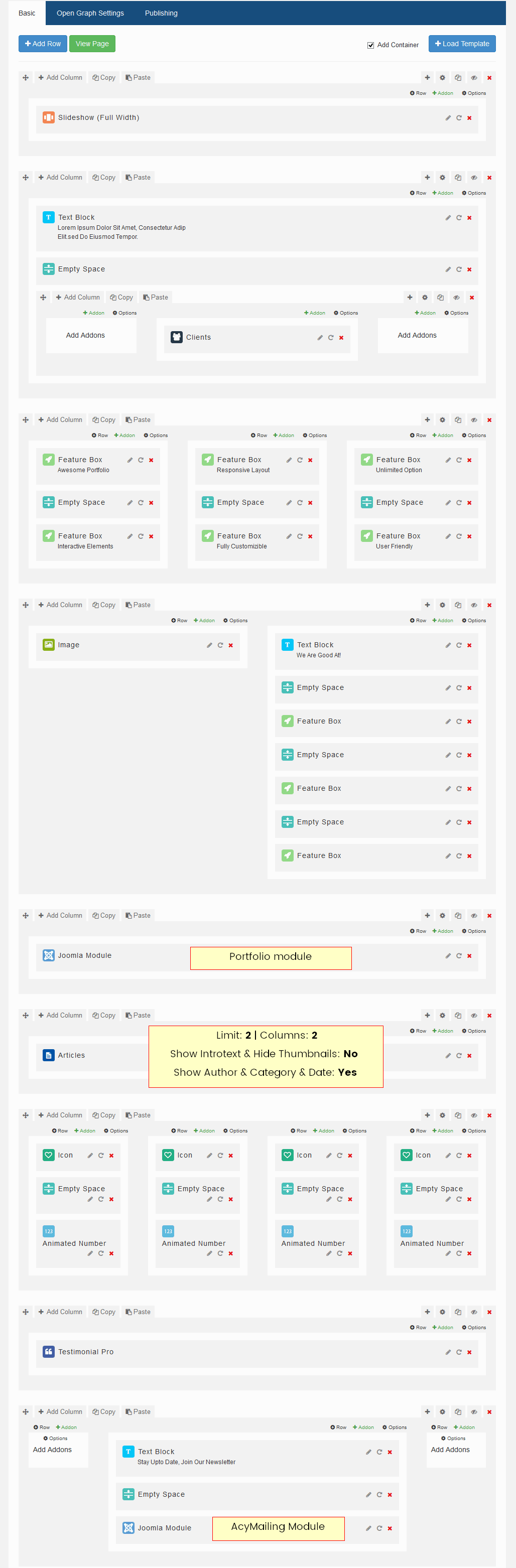Edit the Slideshow (Full Width) addon
Screen dimensions: 516x1568
[448, 118]
